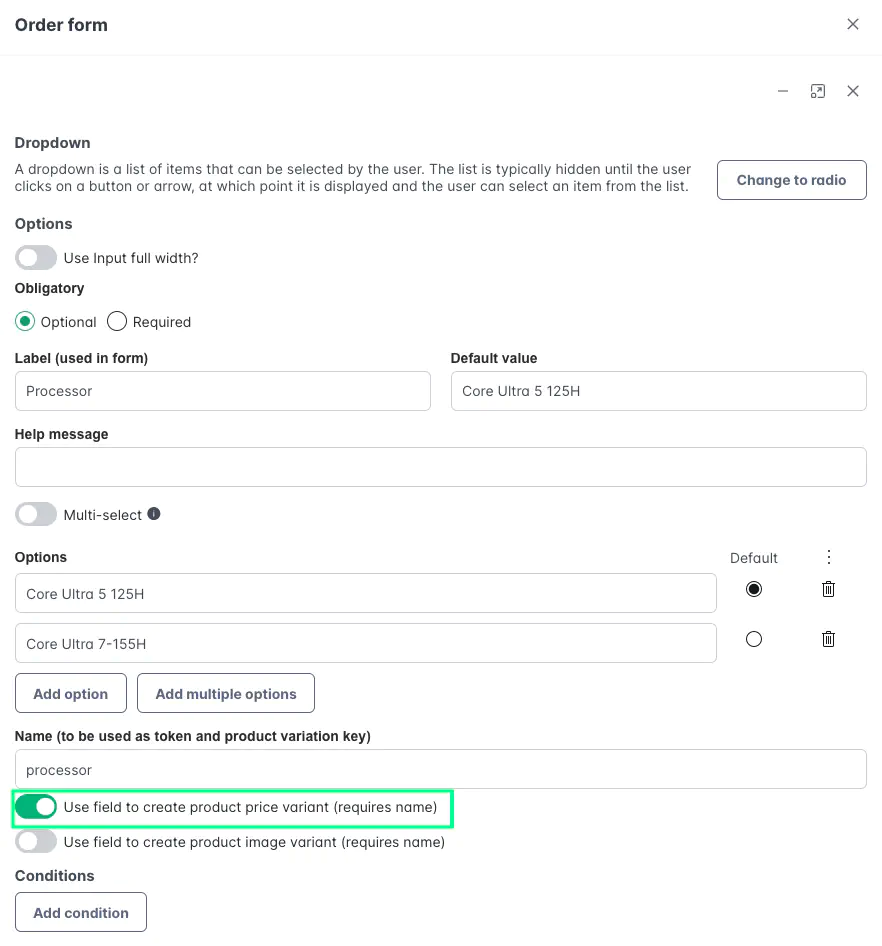This screenshot has width=882, height=946.
Task: Enable the Multi-select toggle
Action: click(36, 515)
